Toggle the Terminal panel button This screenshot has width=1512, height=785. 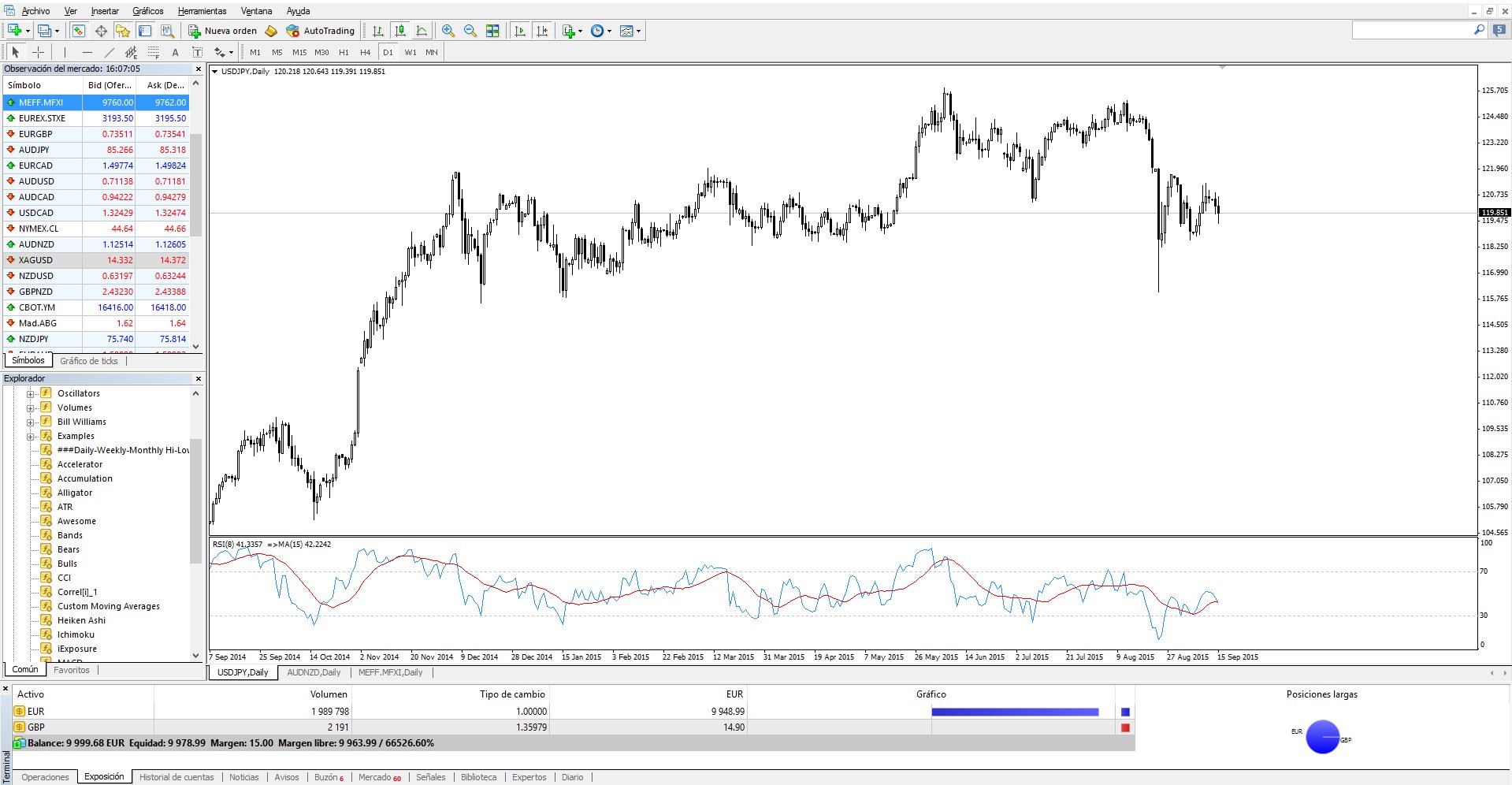(145, 31)
